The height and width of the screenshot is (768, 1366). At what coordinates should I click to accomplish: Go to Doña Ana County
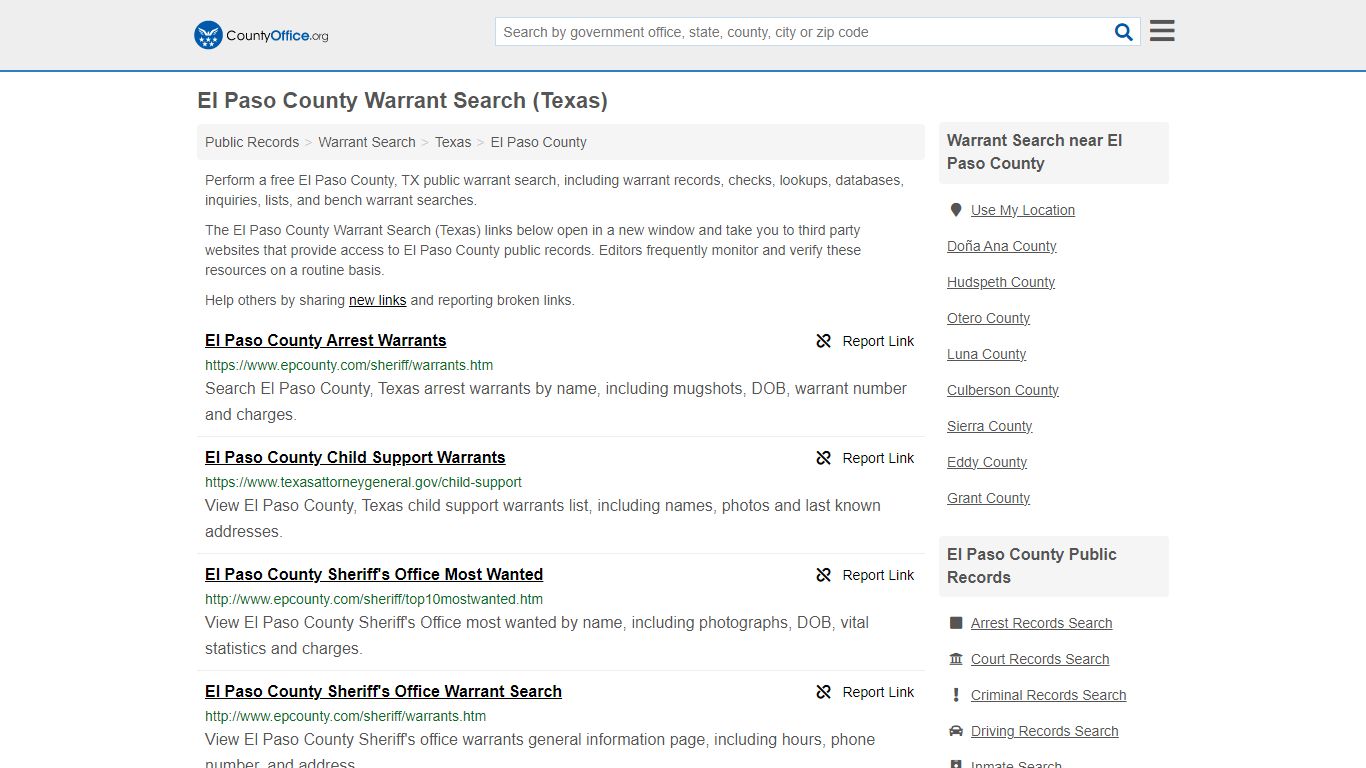click(1002, 246)
